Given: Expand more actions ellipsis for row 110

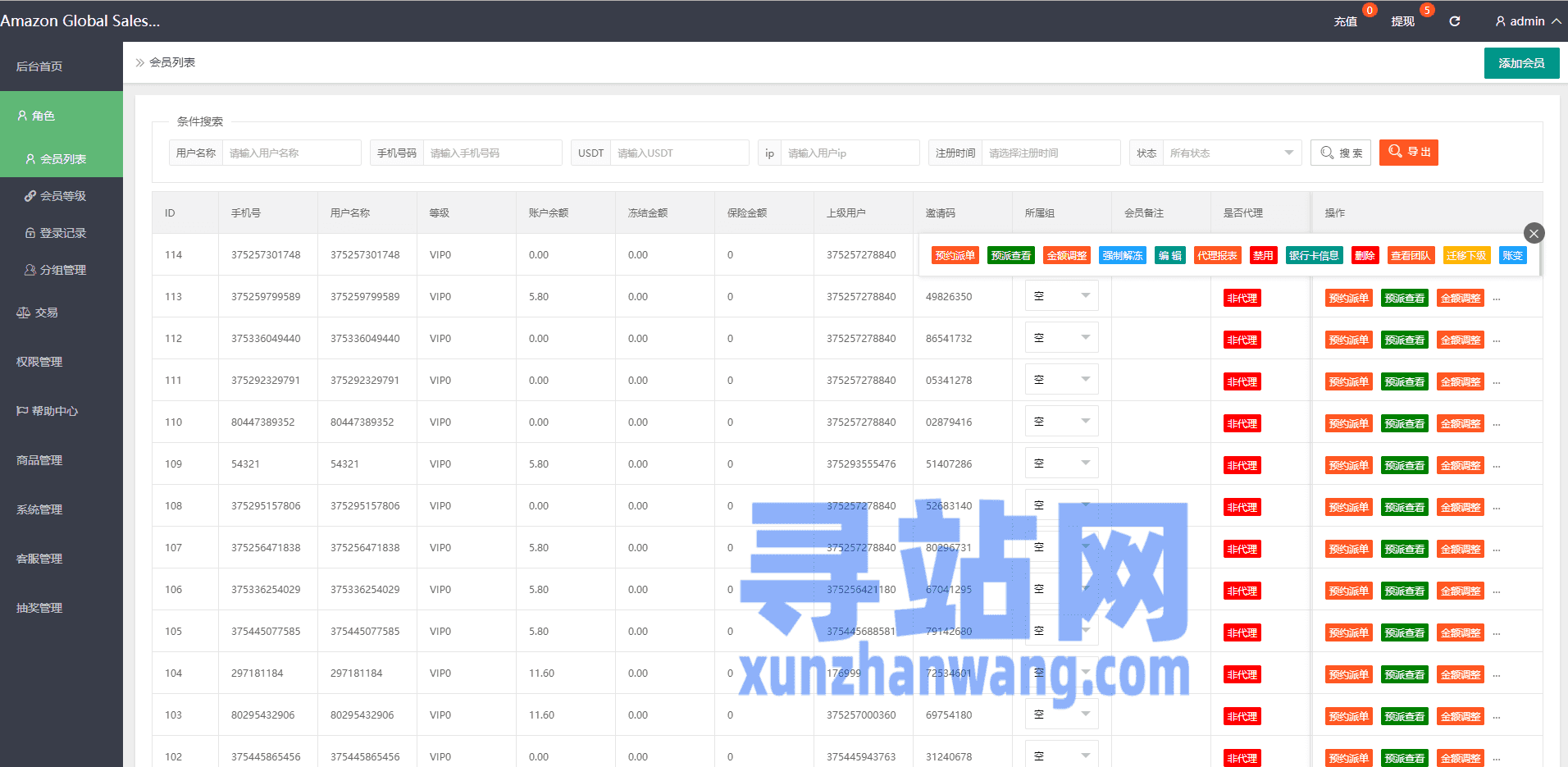Looking at the screenshot, I should [1497, 424].
